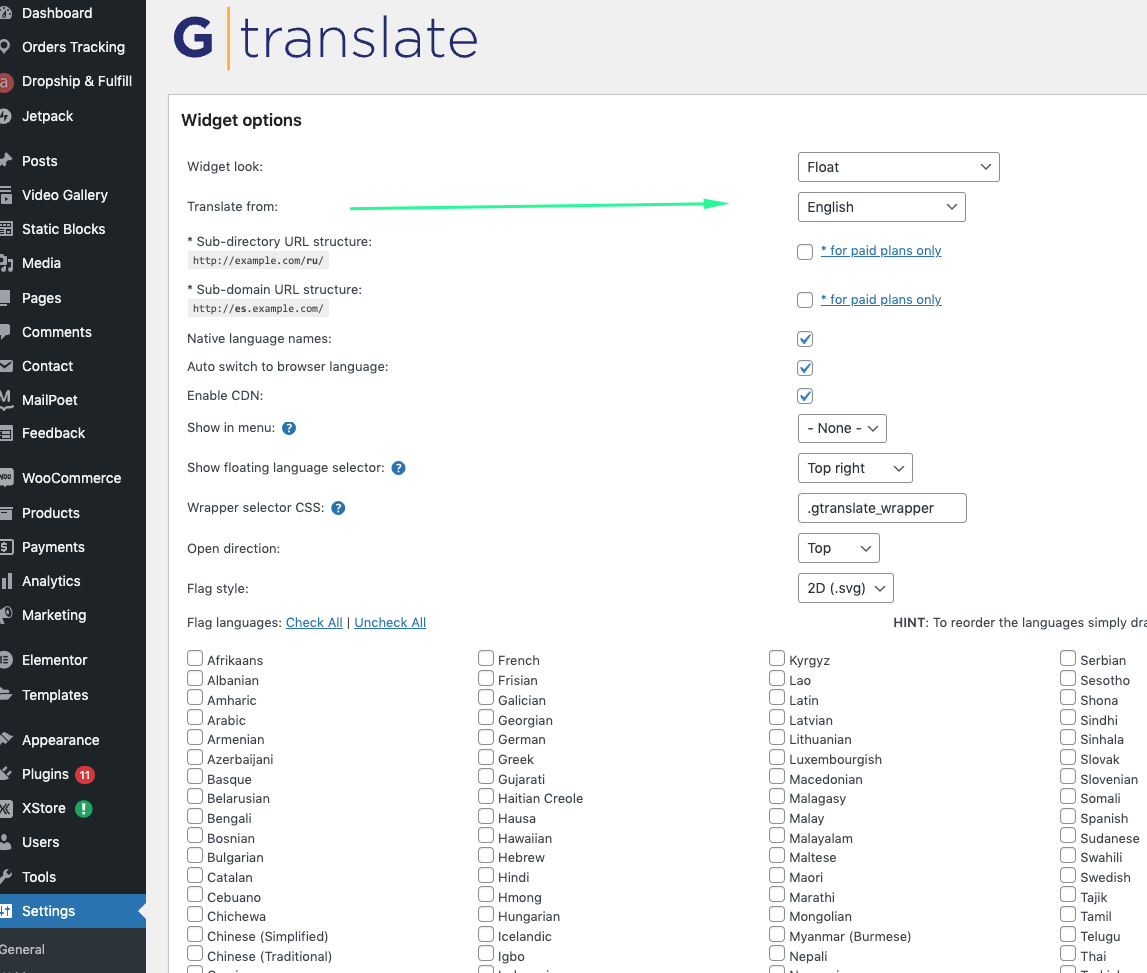Tick the Serbian language checkbox
Image resolution: width=1147 pixels, height=973 pixels.
point(1068,658)
